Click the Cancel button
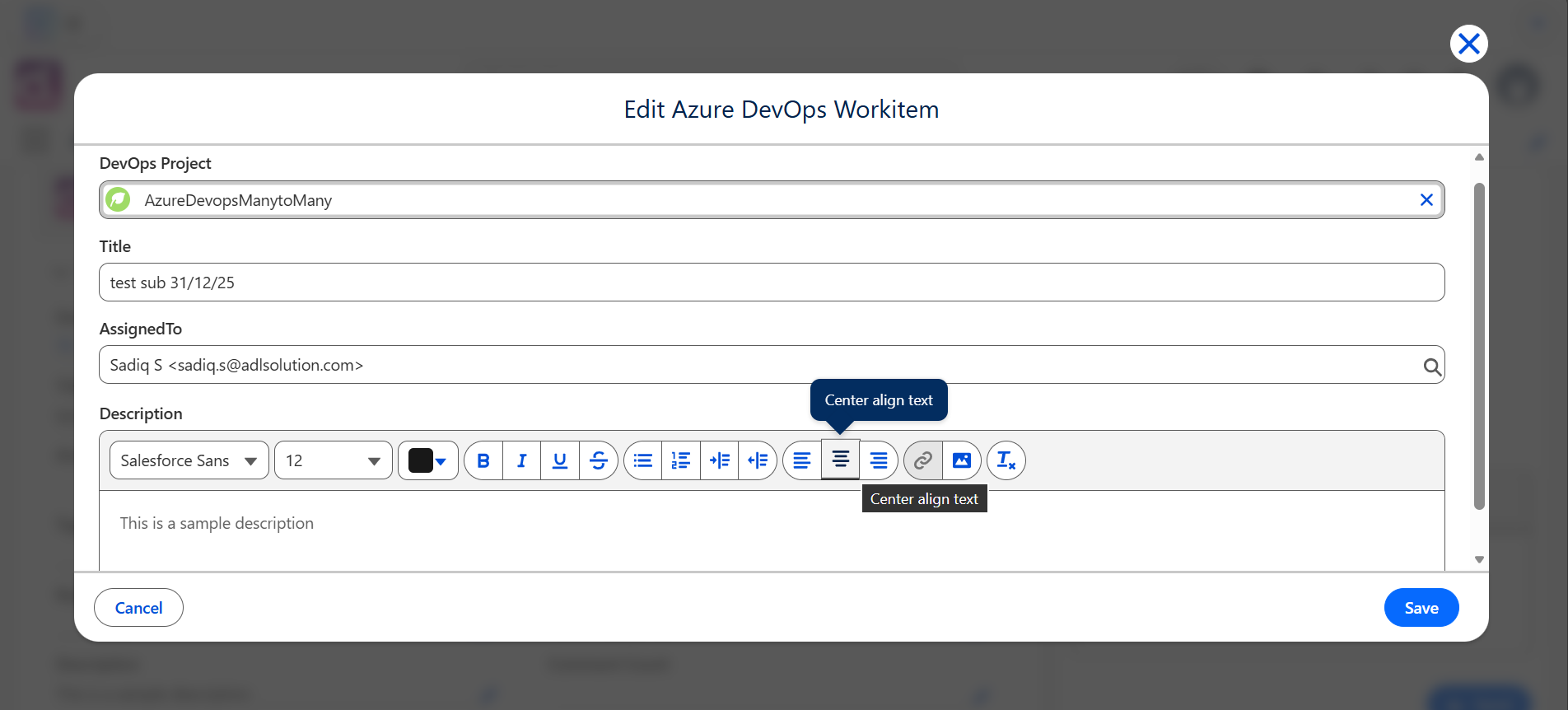 138,608
